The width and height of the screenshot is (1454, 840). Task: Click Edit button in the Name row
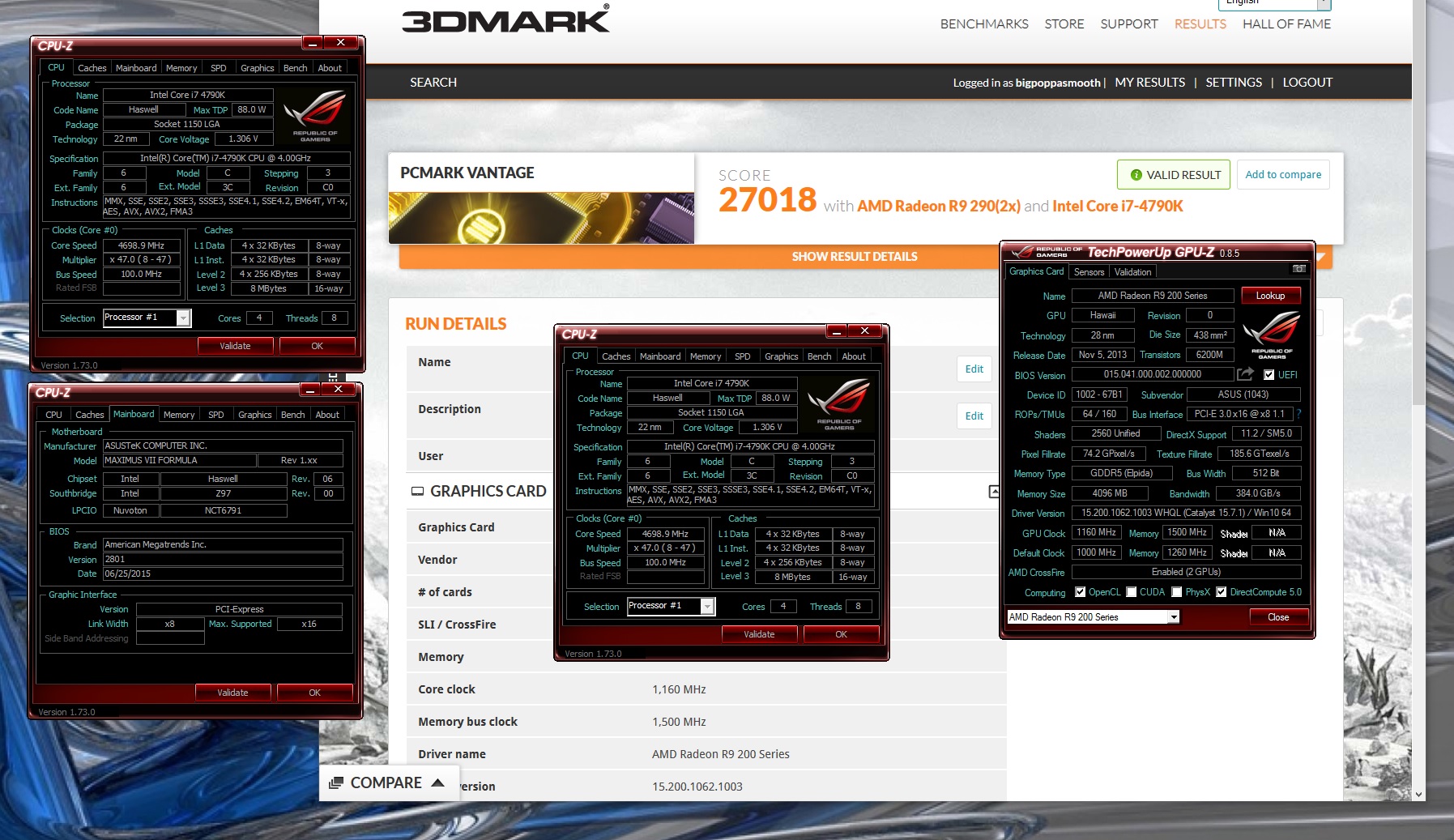(974, 369)
